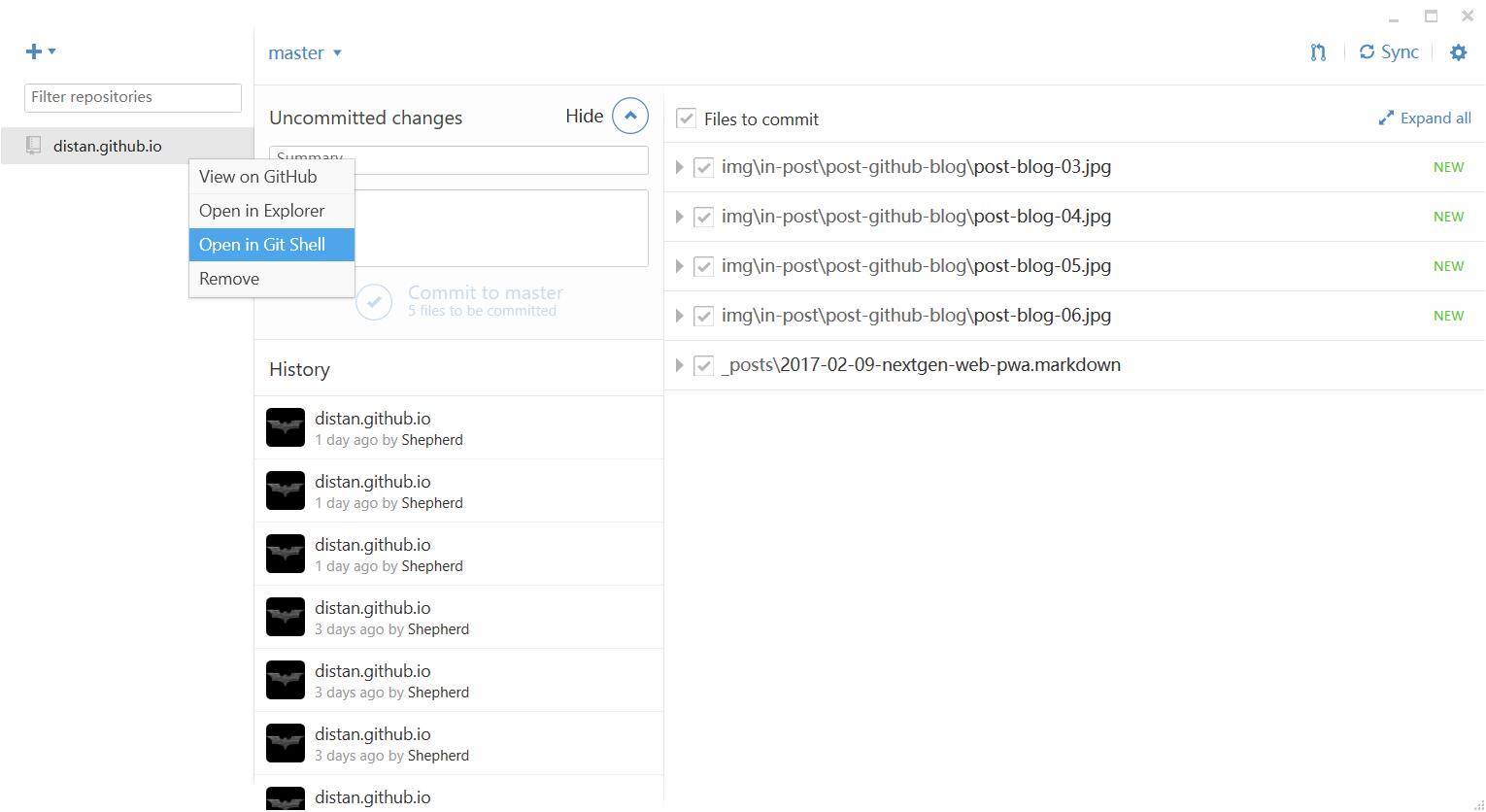This screenshot has width=1486, height=812.
Task: Open the first 1 day ago history commit
Action: [458, 427]
